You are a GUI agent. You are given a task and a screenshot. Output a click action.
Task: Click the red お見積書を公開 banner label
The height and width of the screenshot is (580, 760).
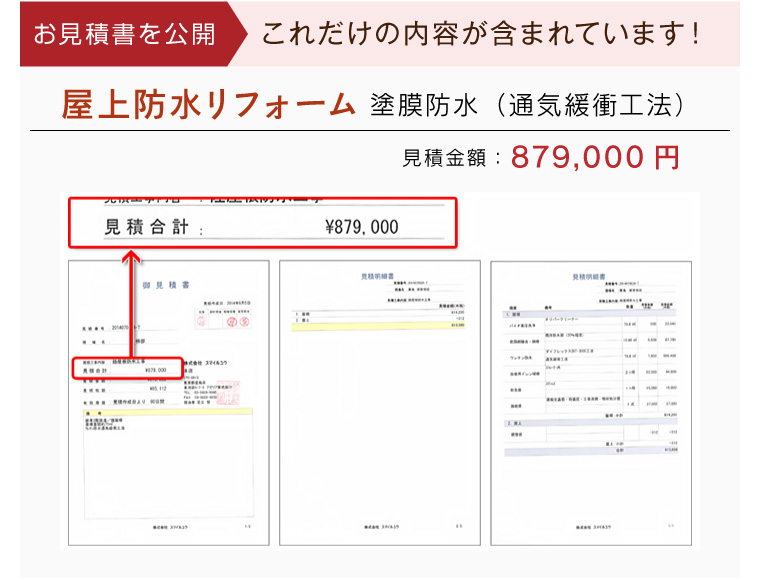(x=125, y=34)
